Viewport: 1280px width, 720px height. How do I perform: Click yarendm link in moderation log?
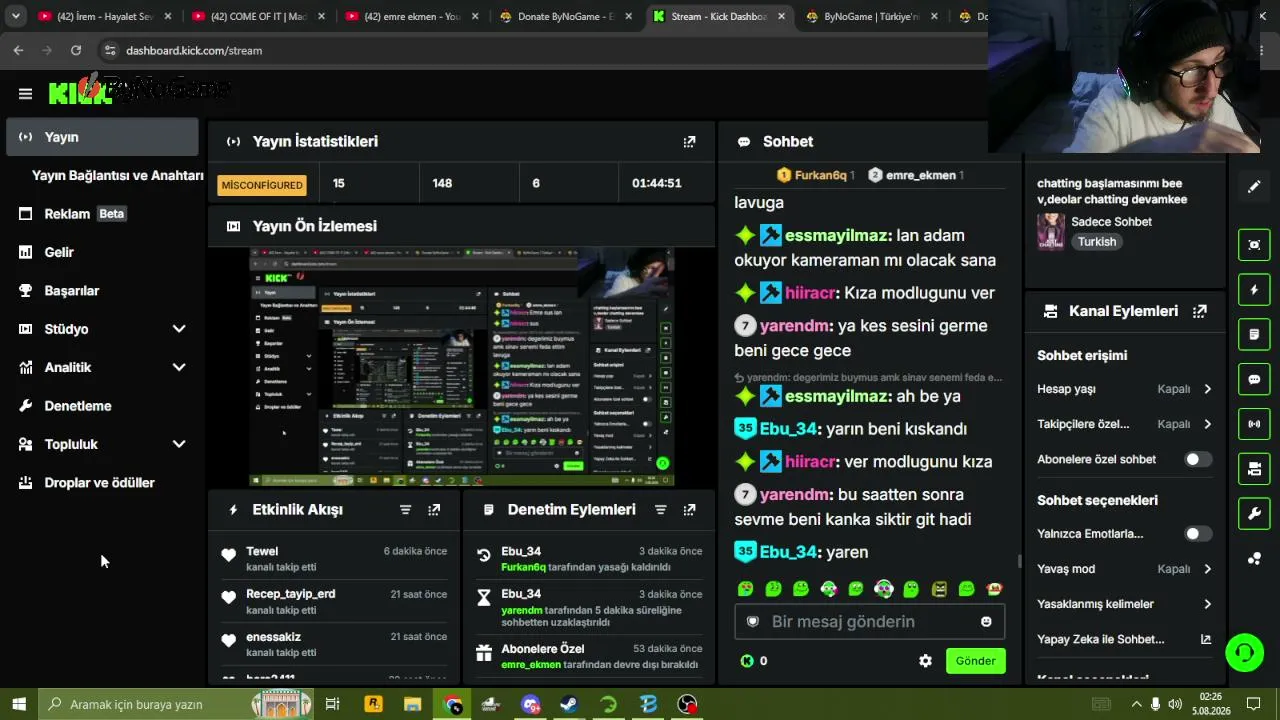click(522, 610)
